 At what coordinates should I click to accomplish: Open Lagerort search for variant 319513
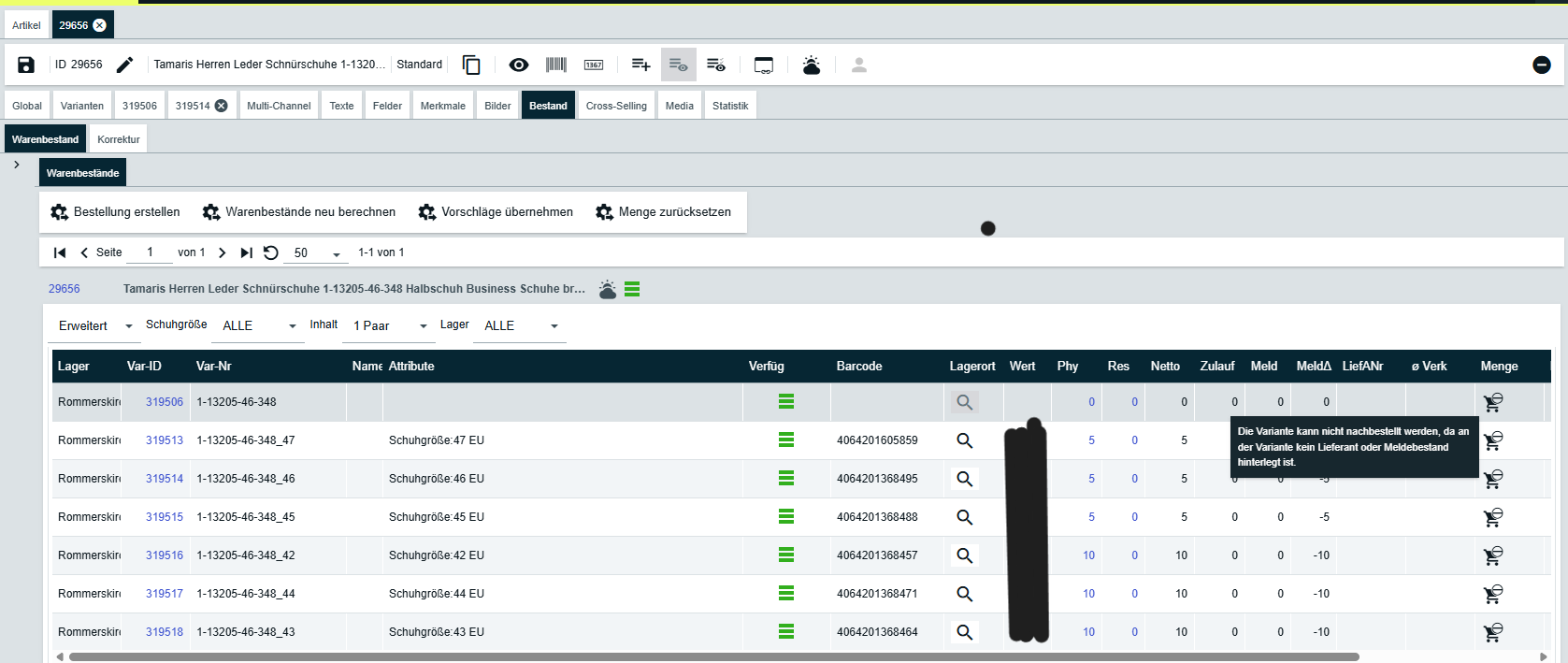pos(964,440)
